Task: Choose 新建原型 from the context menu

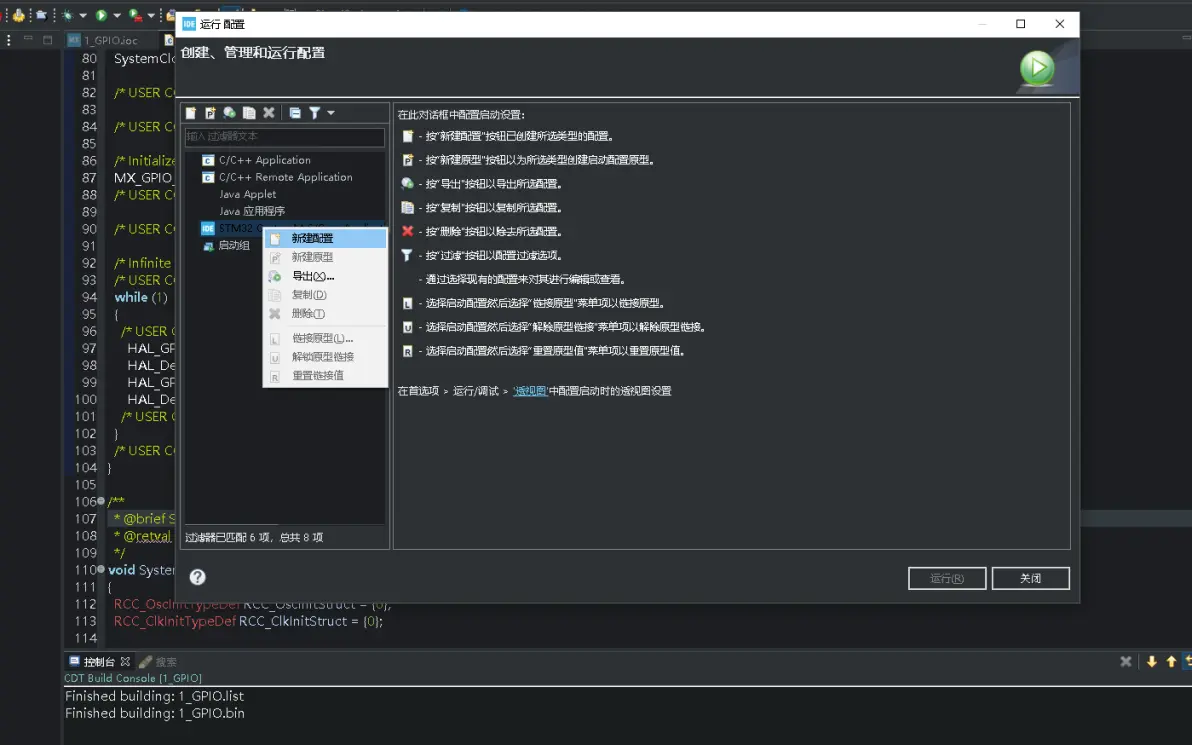Action: pos(325,257)
